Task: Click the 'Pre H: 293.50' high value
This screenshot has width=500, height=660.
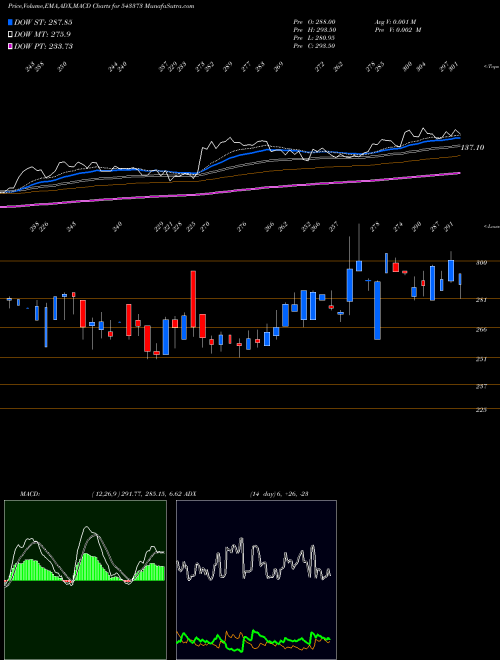Action: pyautogui.click(x=314, y=30)
